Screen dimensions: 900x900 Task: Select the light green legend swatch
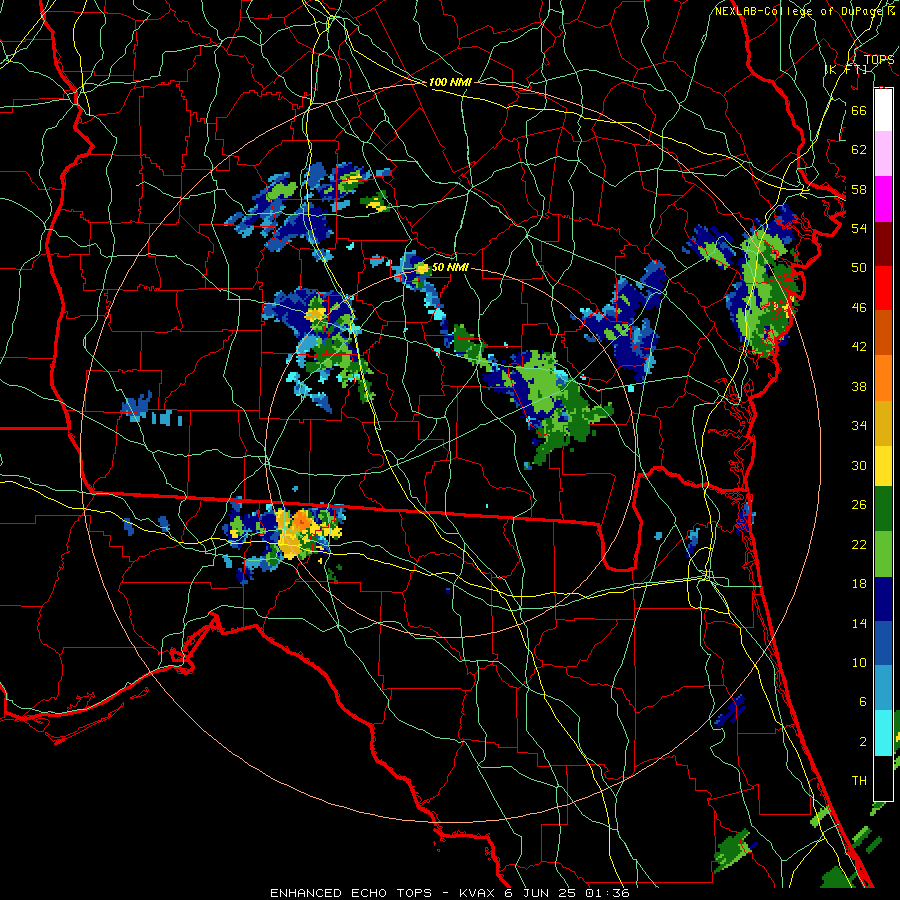pyautogui.click(x=883, y=554)
